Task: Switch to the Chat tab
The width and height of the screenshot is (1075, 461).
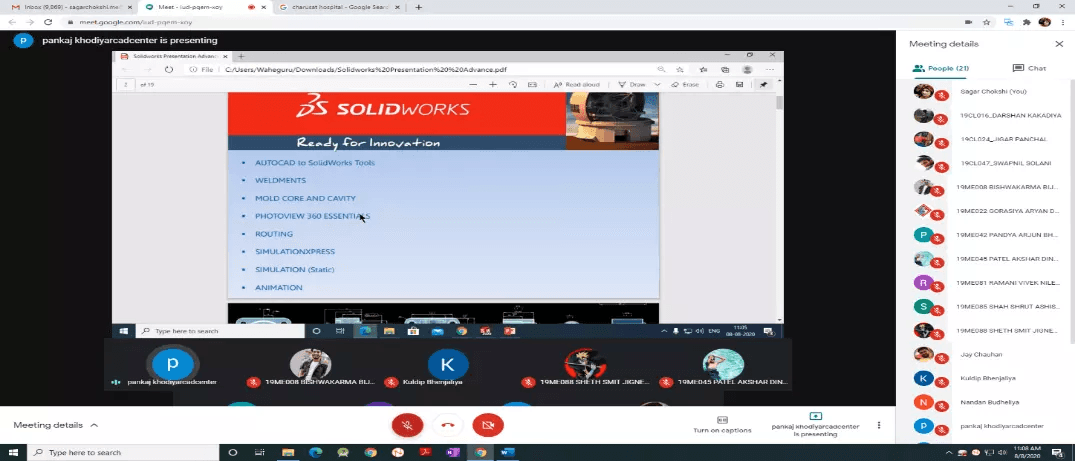Action: (x=1029, y=69)
